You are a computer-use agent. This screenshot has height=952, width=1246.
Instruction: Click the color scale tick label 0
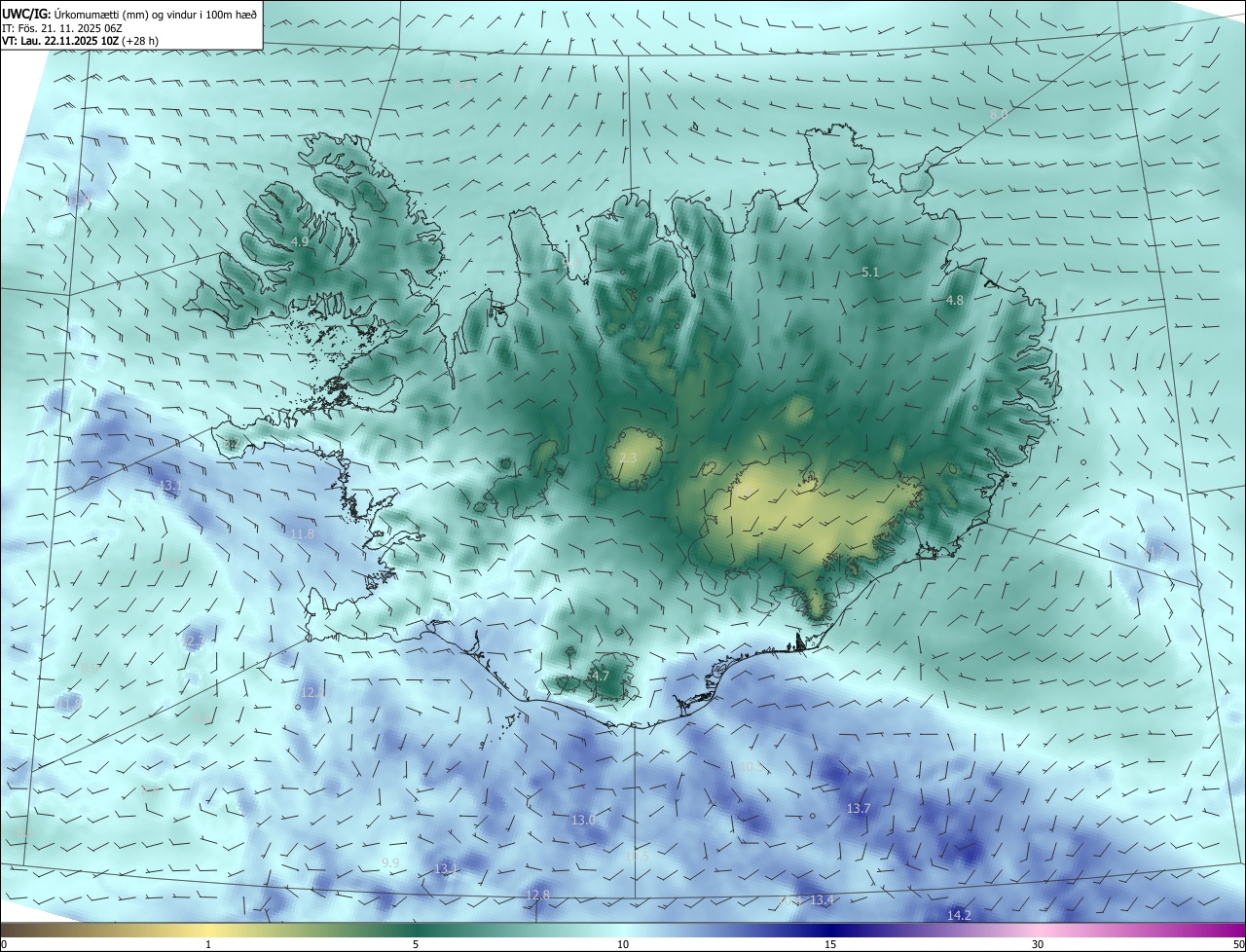[x=4, y=944]
